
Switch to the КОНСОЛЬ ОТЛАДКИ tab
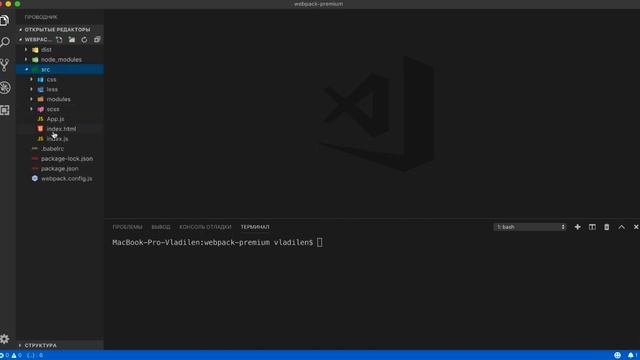pos(205,227)
